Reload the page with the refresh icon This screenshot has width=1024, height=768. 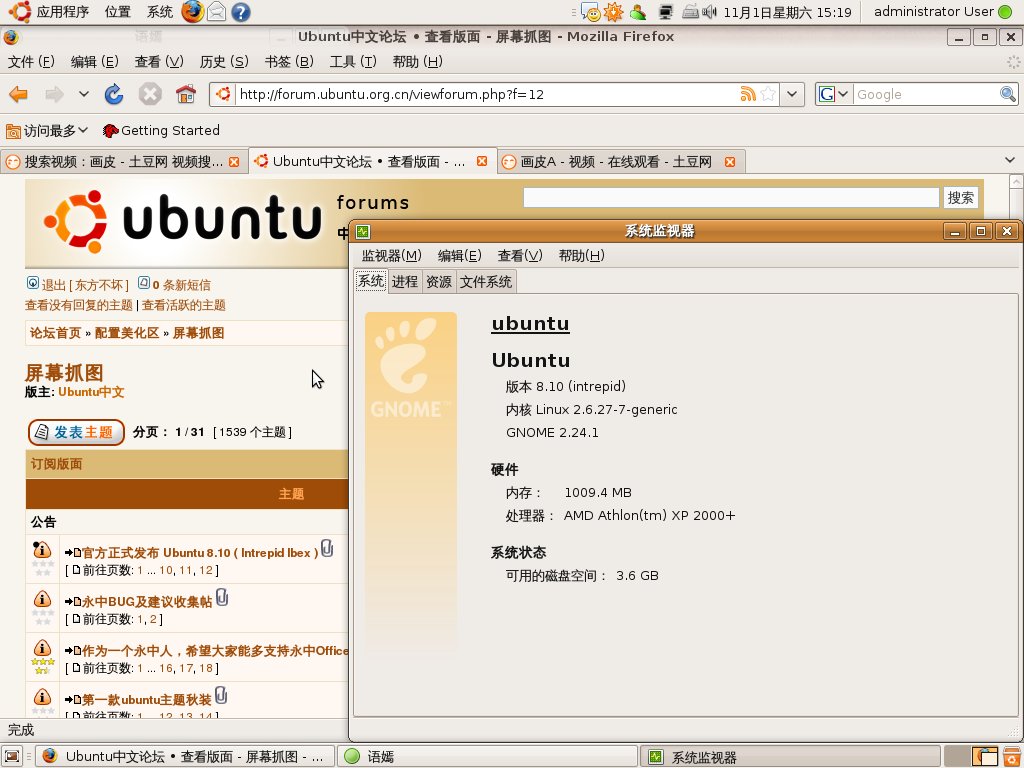(x=114, y=94)
